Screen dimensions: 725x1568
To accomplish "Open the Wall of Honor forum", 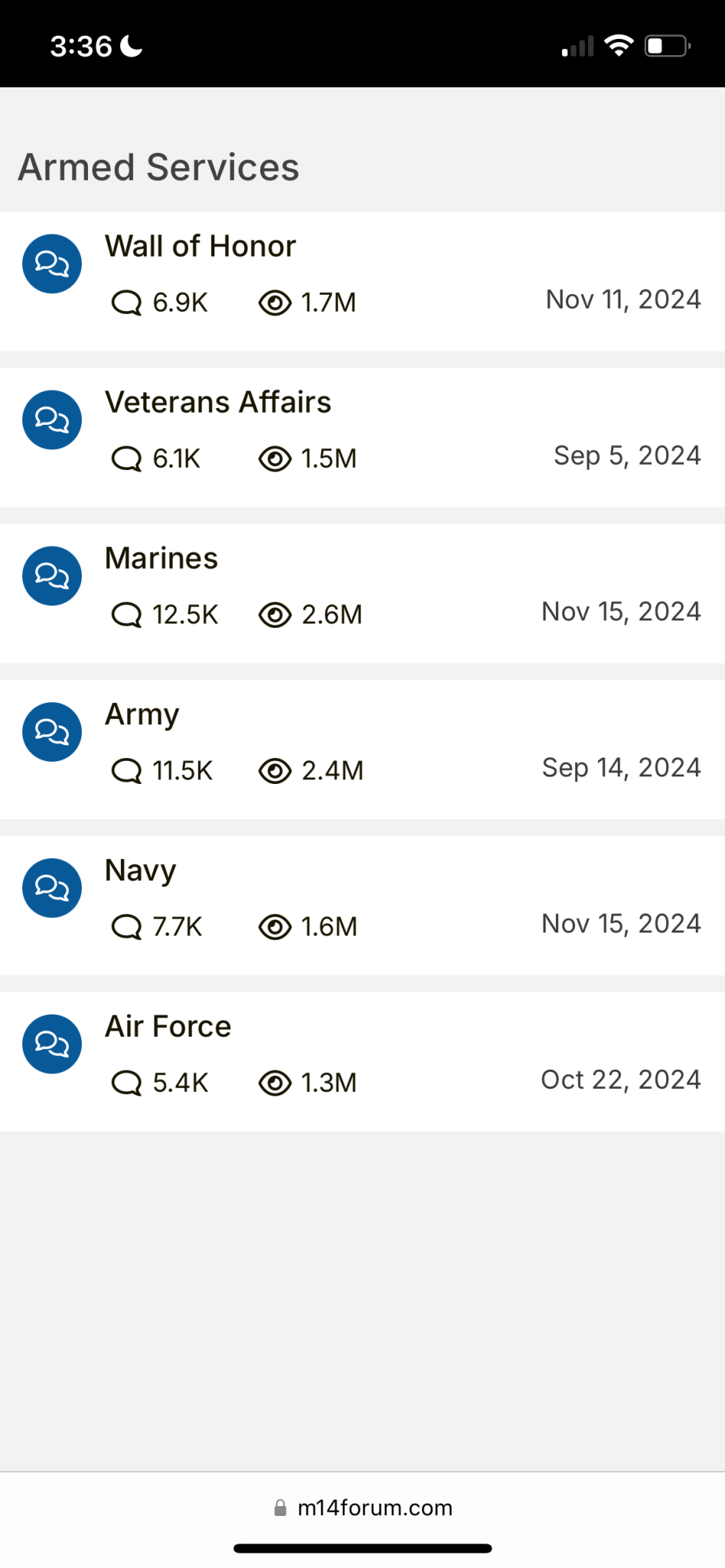I will coord(200,247).
